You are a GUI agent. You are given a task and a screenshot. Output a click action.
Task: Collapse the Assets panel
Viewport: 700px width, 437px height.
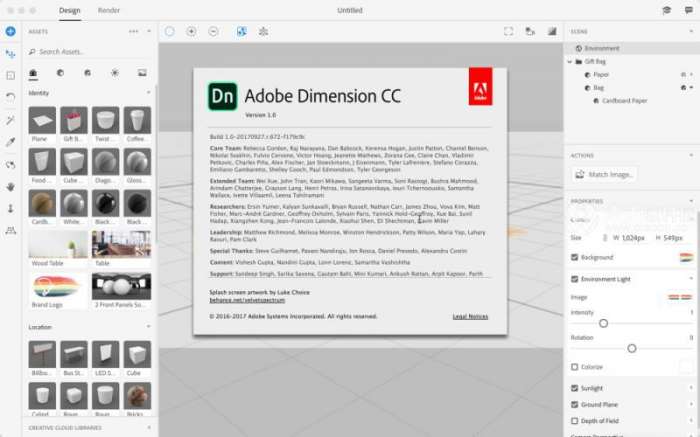(149, 31)
